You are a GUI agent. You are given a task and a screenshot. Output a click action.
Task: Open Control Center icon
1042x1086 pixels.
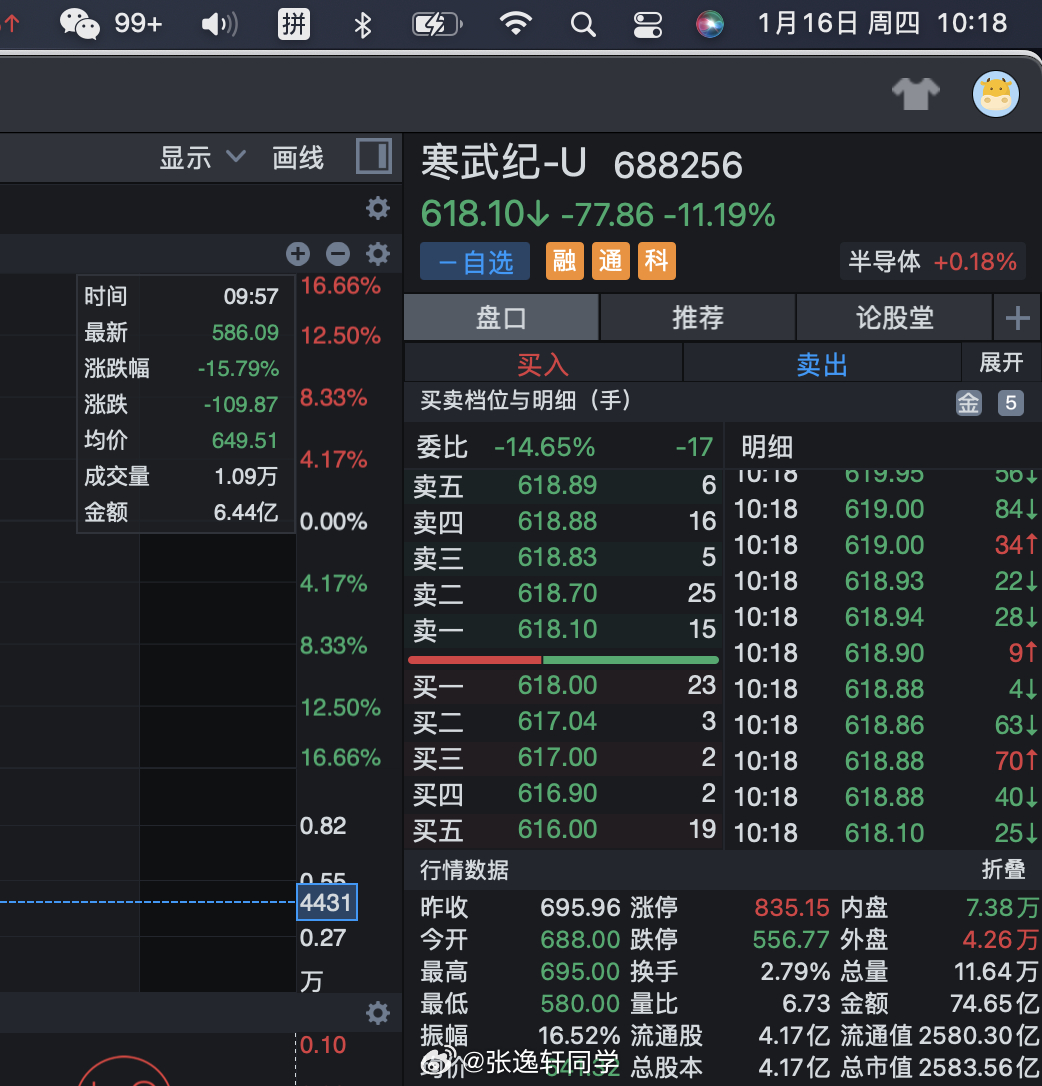click(648, 24)
